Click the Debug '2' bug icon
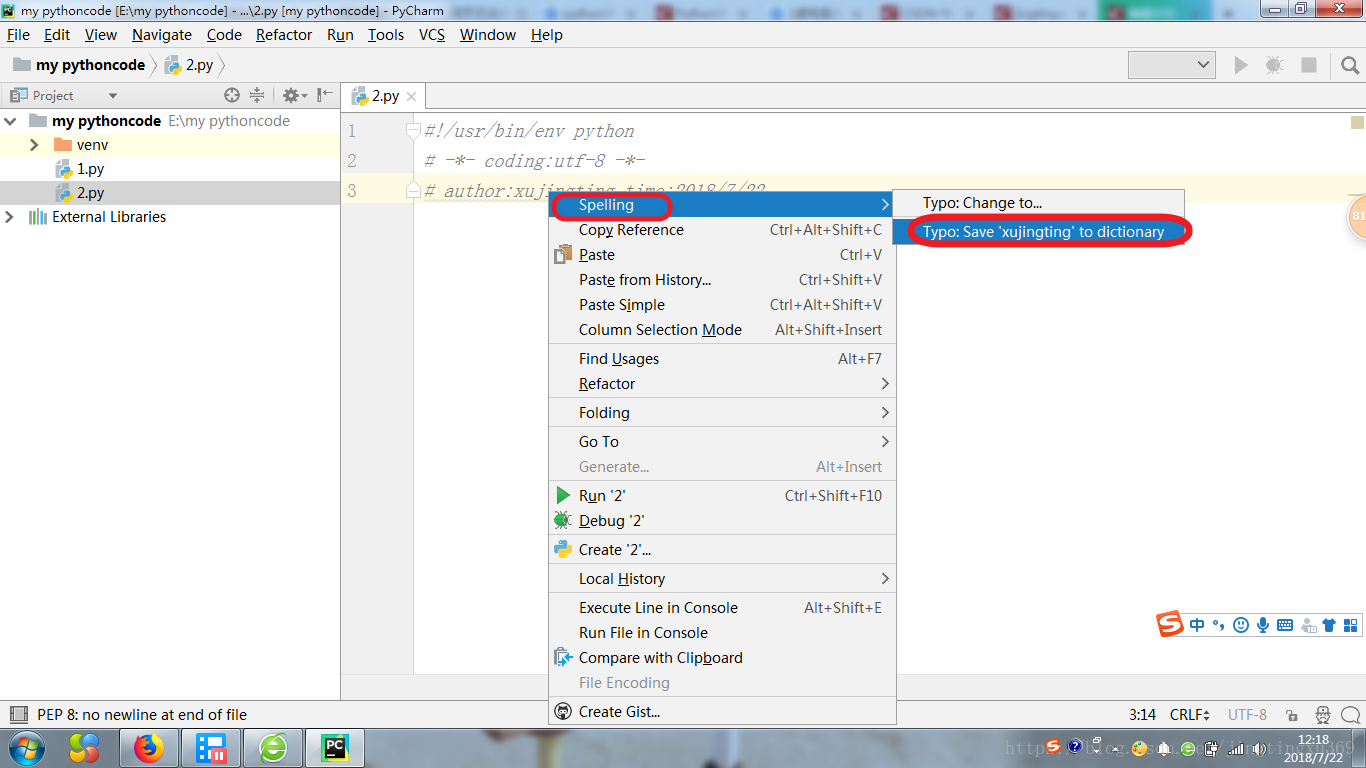The height and width of the screenshot is (768, 1366). [562, 520]
